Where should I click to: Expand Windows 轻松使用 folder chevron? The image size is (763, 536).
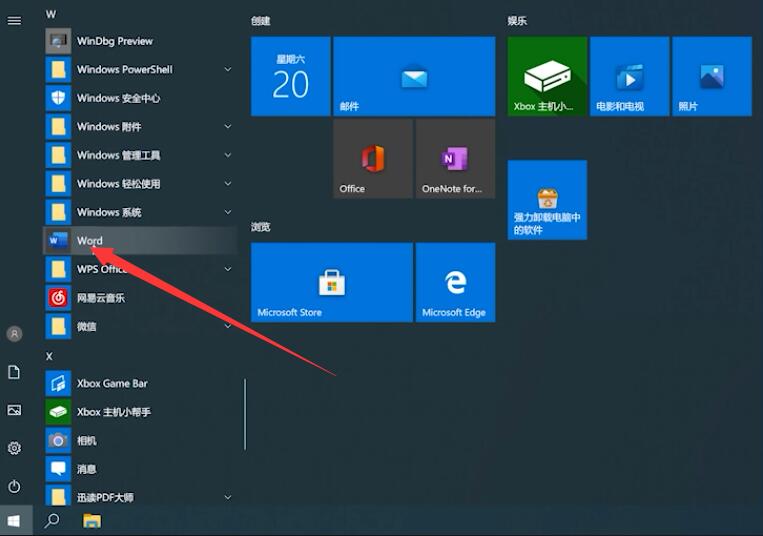click(x=227, y=184)
